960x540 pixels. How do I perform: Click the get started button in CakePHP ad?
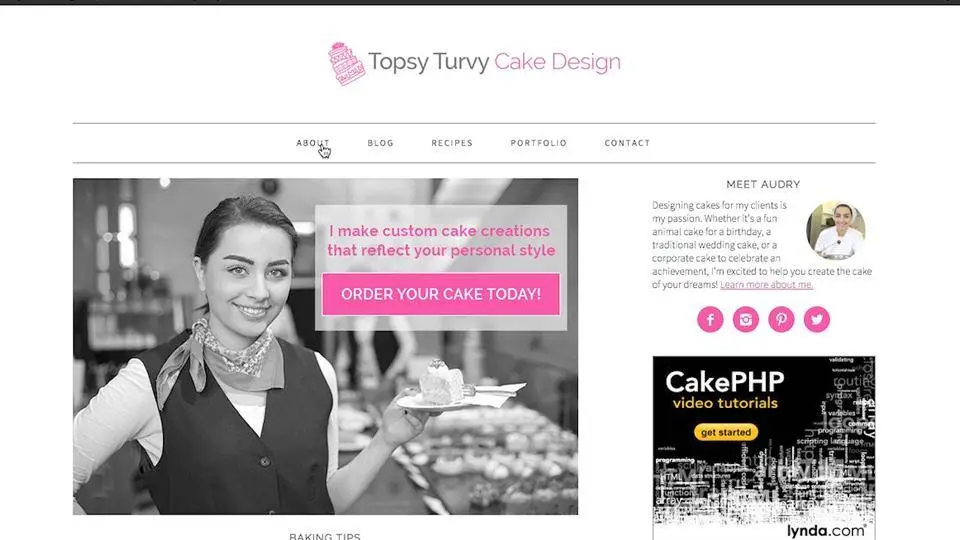coord(726,432)
